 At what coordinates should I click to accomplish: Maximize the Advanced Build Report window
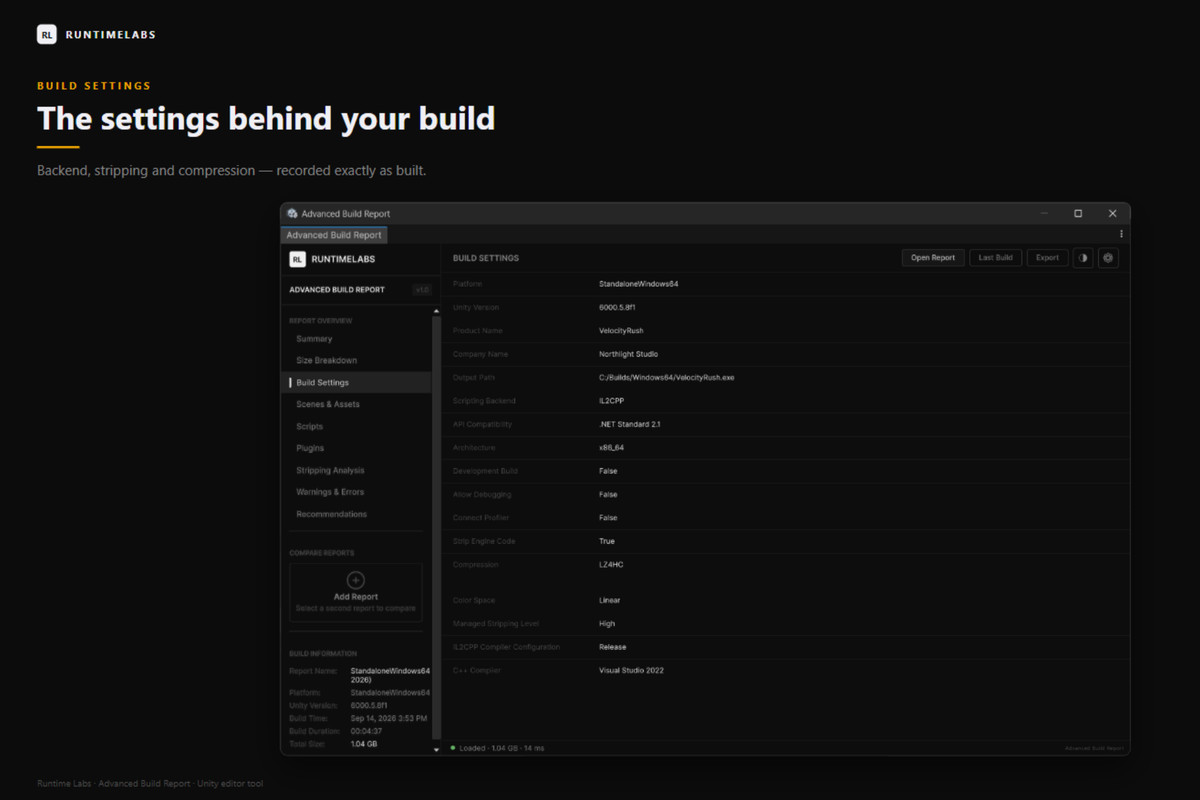tap(1078, 213)
